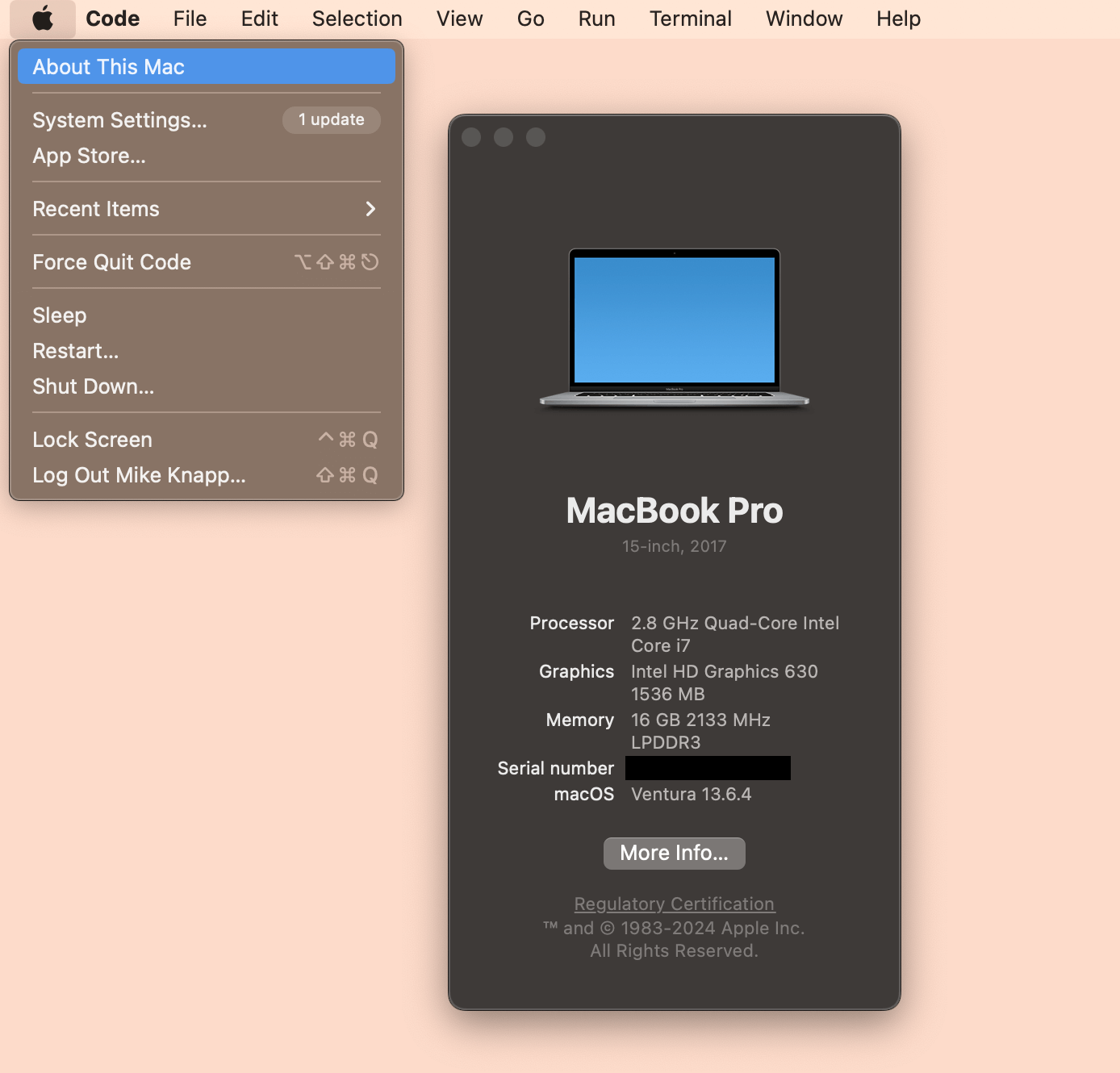The width and height of the screenshot is (1120, 1073).
Task: Open the Code application menu
Action: (x=113, y=19)
